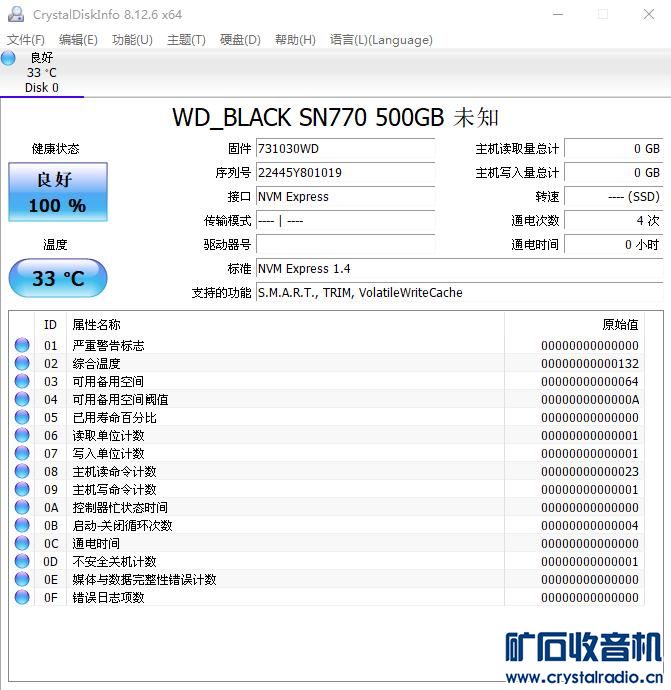Click the ID column header
This screenshot has height=690, width=671.
click(x=50, y=325)
